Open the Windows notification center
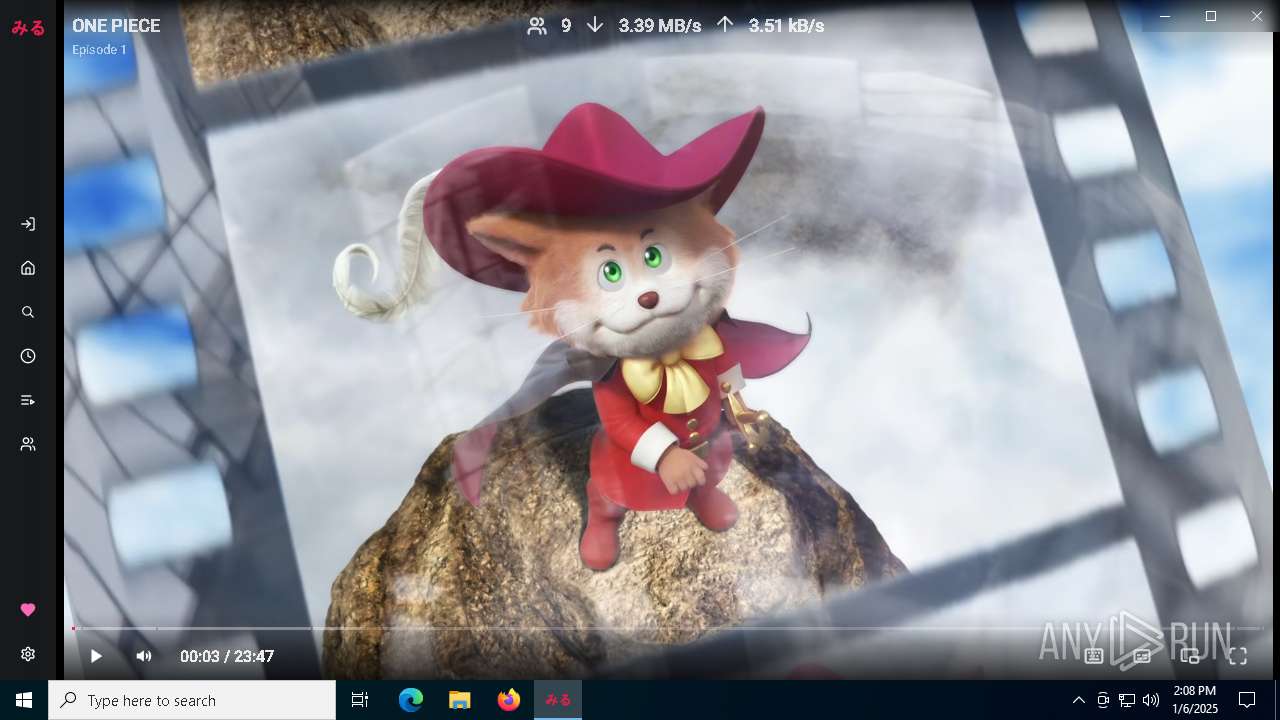 click(1247, 700)
